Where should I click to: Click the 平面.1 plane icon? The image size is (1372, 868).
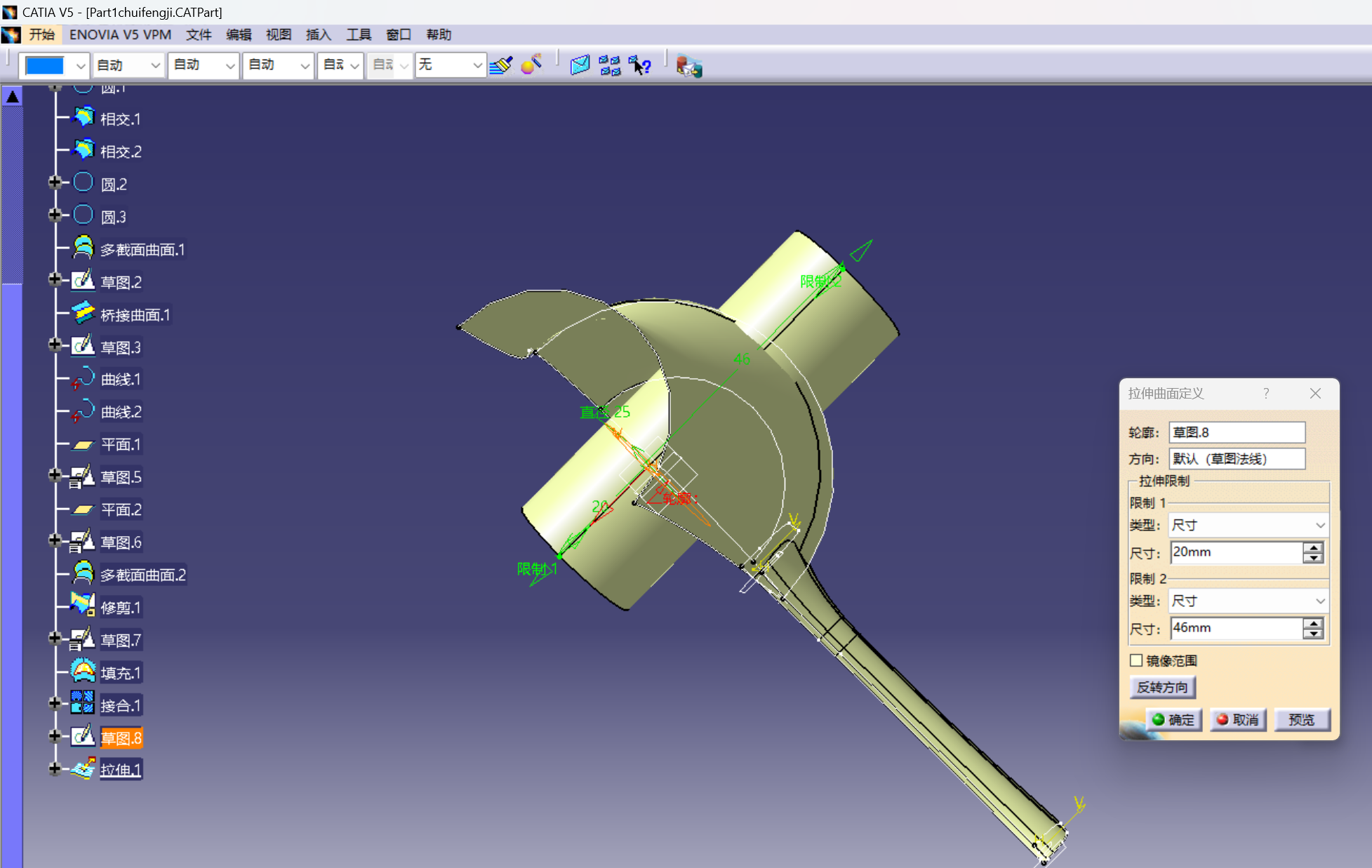[84, 444]
